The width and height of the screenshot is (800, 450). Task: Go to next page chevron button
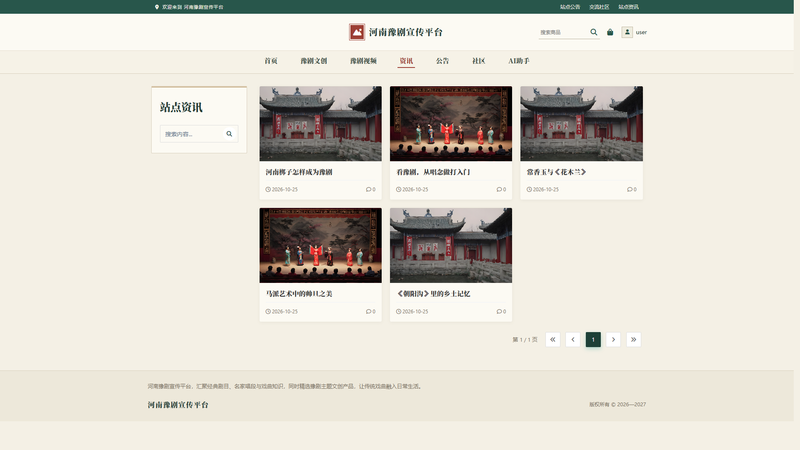pos(613,339)
